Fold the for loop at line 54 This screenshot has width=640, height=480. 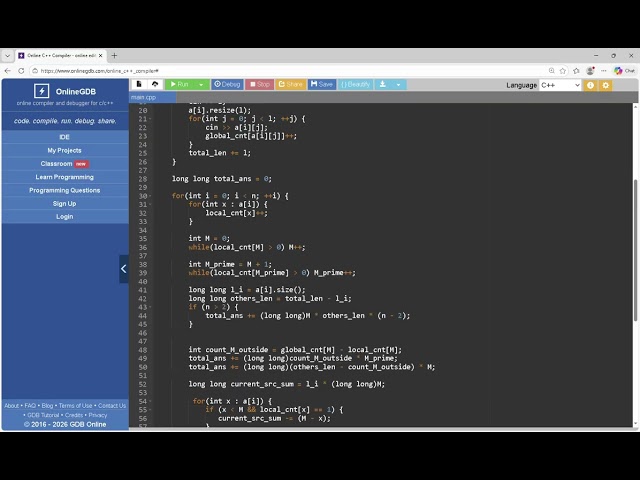(150, 401)
